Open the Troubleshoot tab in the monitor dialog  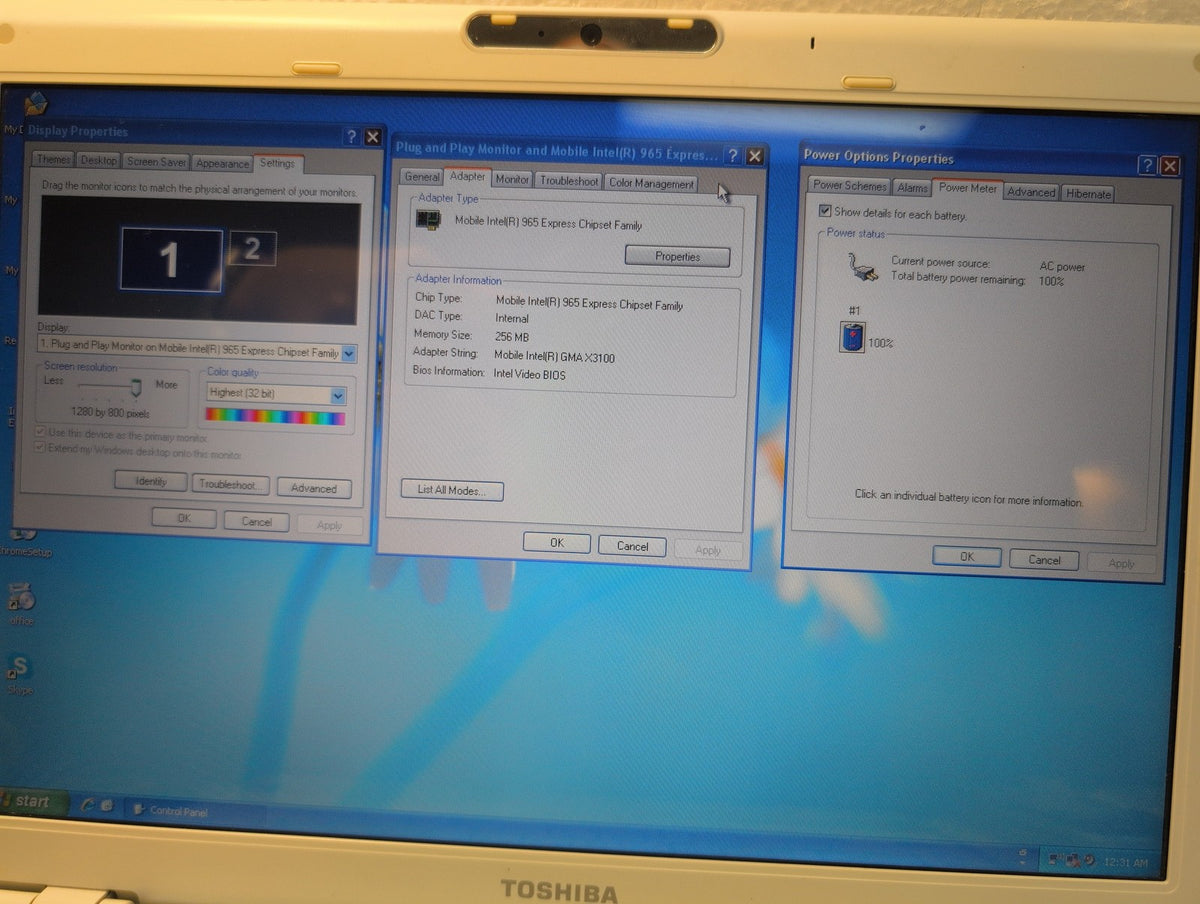569,181
